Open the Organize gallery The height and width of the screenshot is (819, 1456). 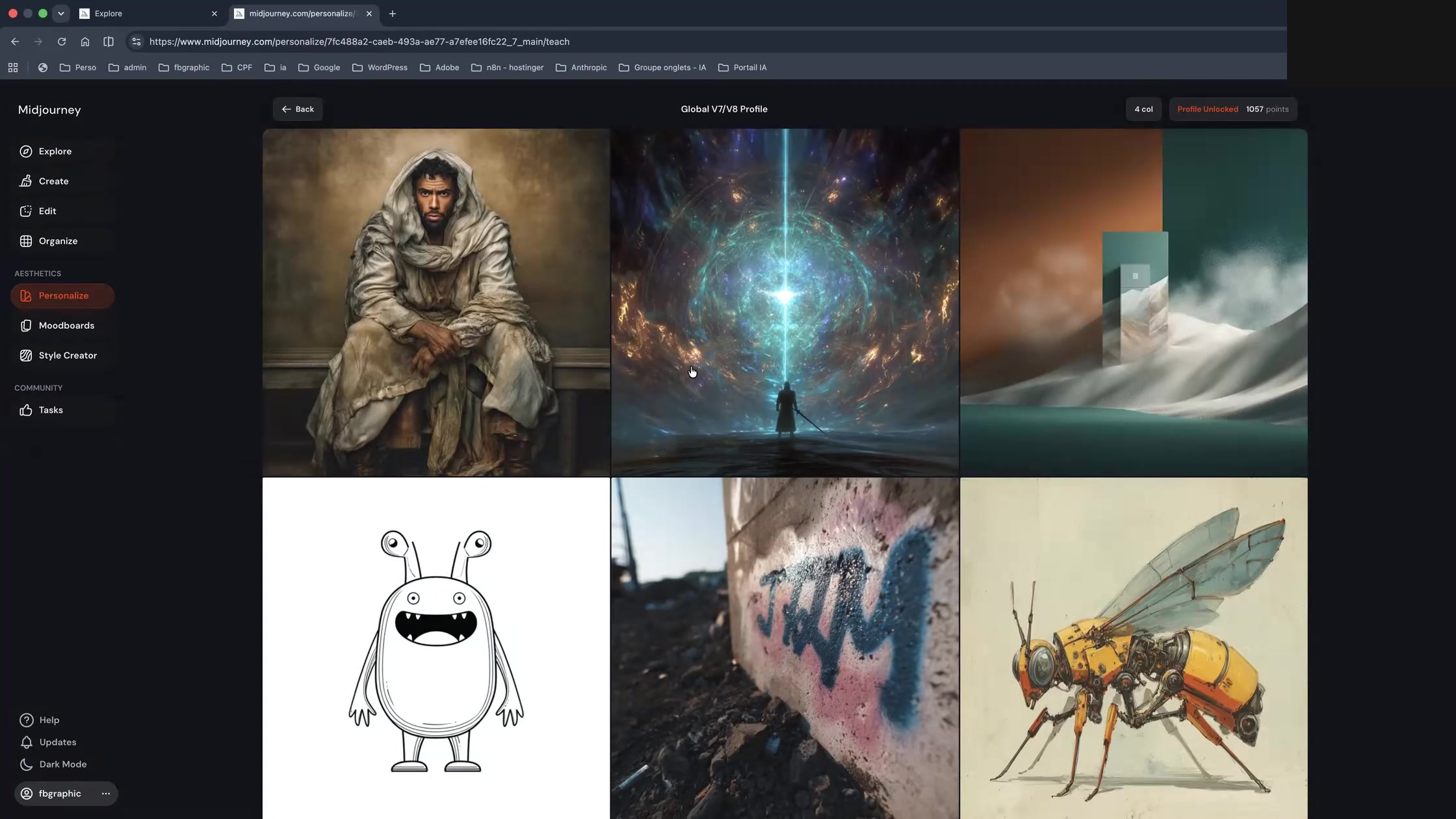(58, 241)
